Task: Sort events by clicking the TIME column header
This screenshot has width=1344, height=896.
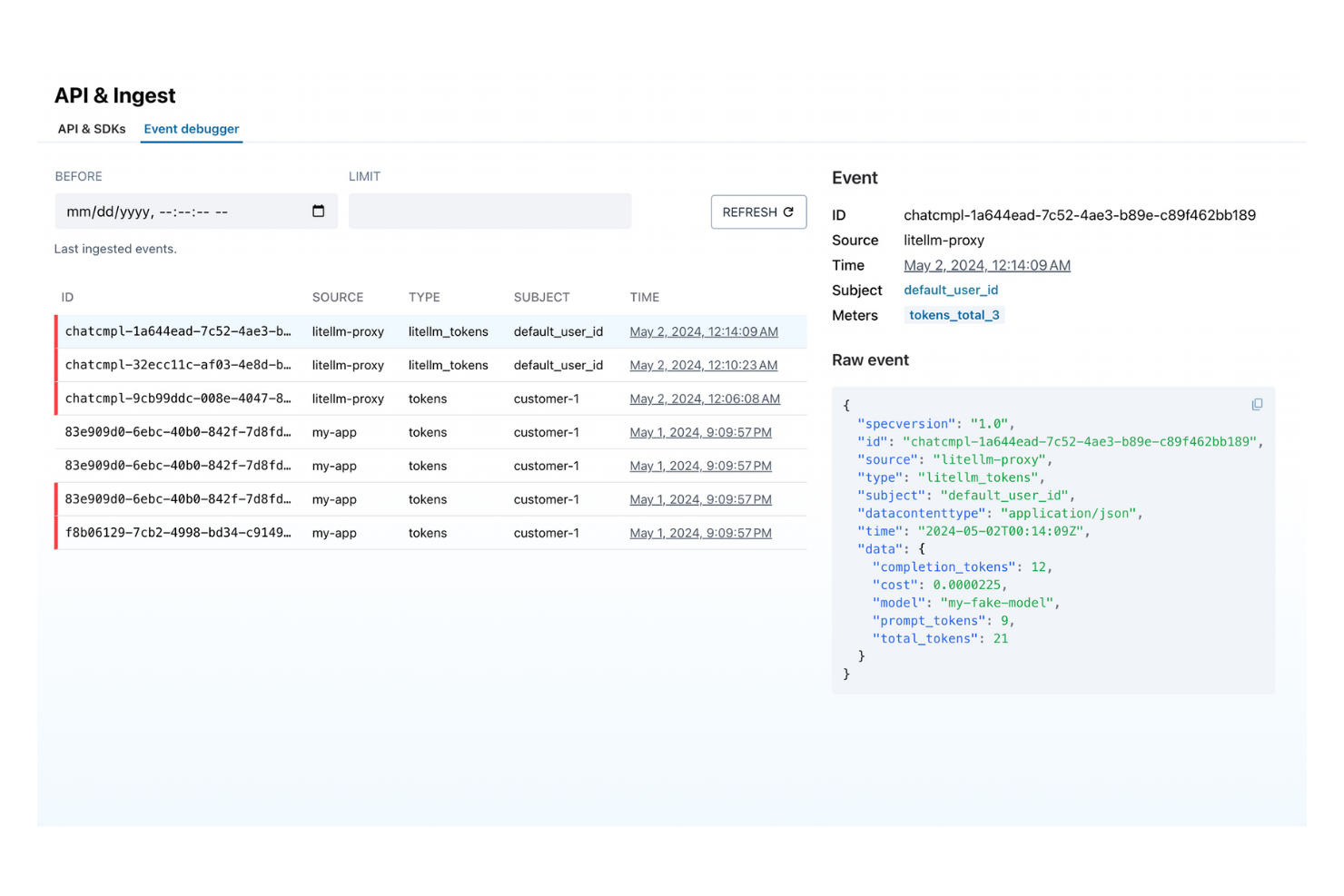Action: [644, 297]
